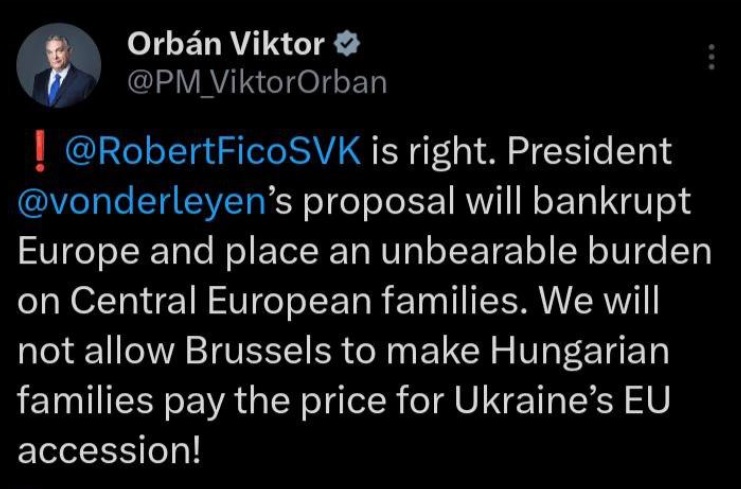Open the @RobertFicoSVK mention link
The height and width of the screenshot is (489, 741).
tap(213, 151)
